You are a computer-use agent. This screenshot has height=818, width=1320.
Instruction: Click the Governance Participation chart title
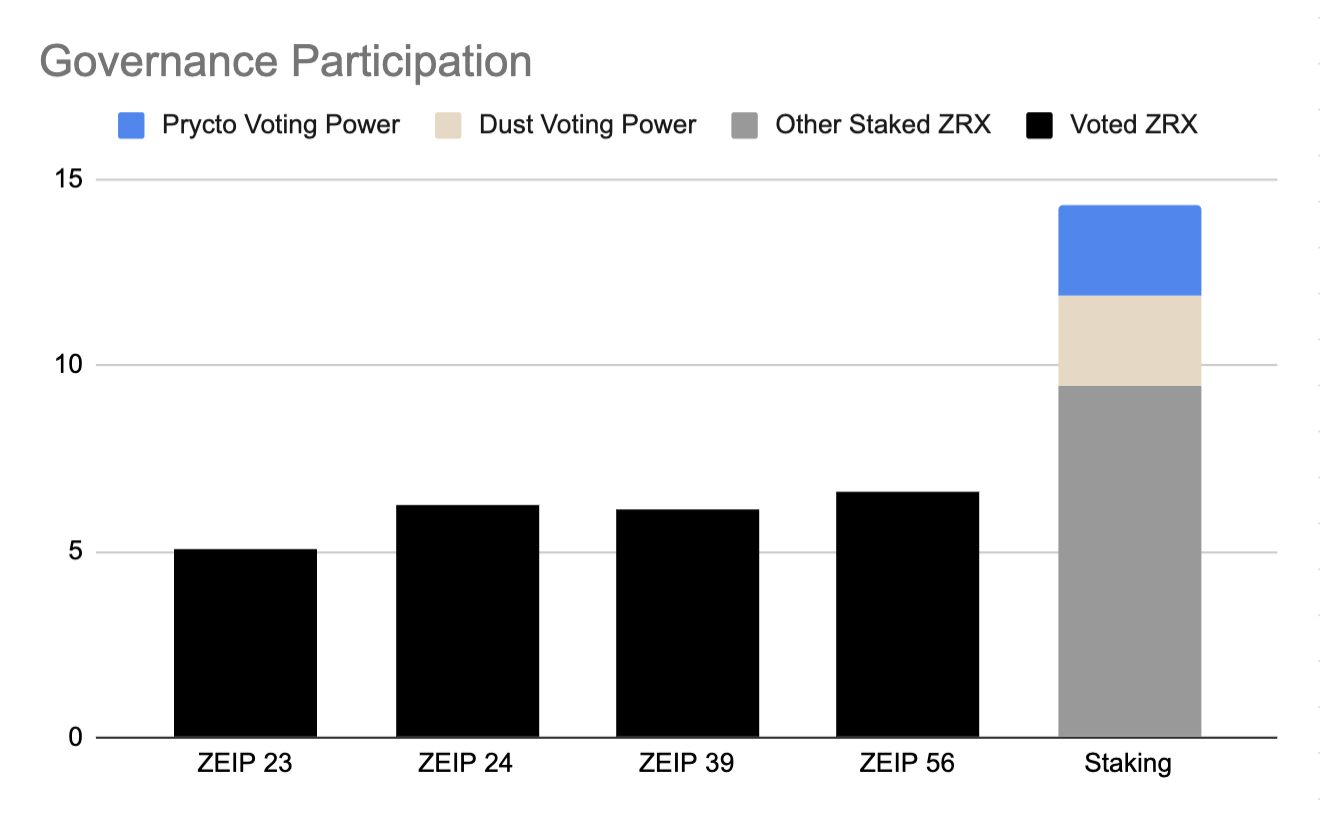[x=285, y=63]
